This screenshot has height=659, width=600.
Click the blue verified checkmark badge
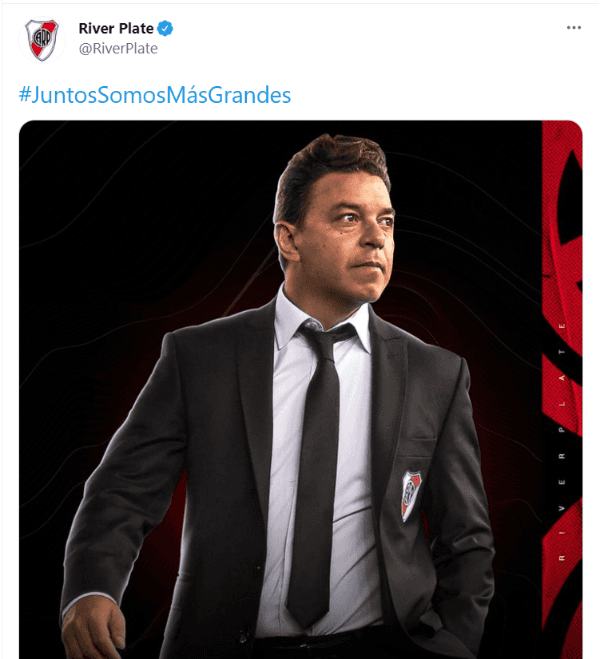(165, 29)
